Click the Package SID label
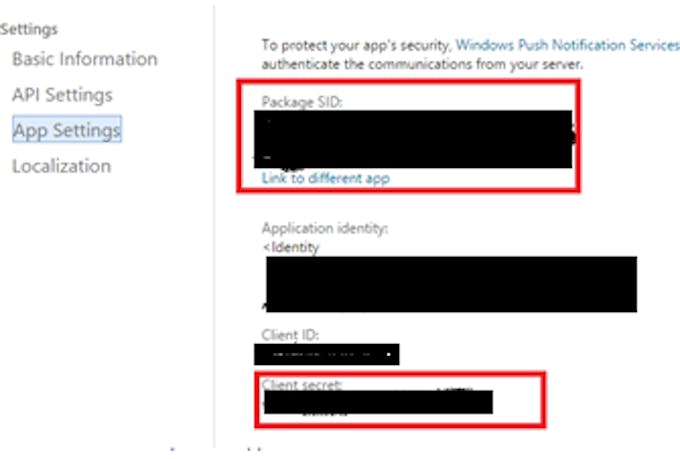680x459 pixels. pos(302,102)
